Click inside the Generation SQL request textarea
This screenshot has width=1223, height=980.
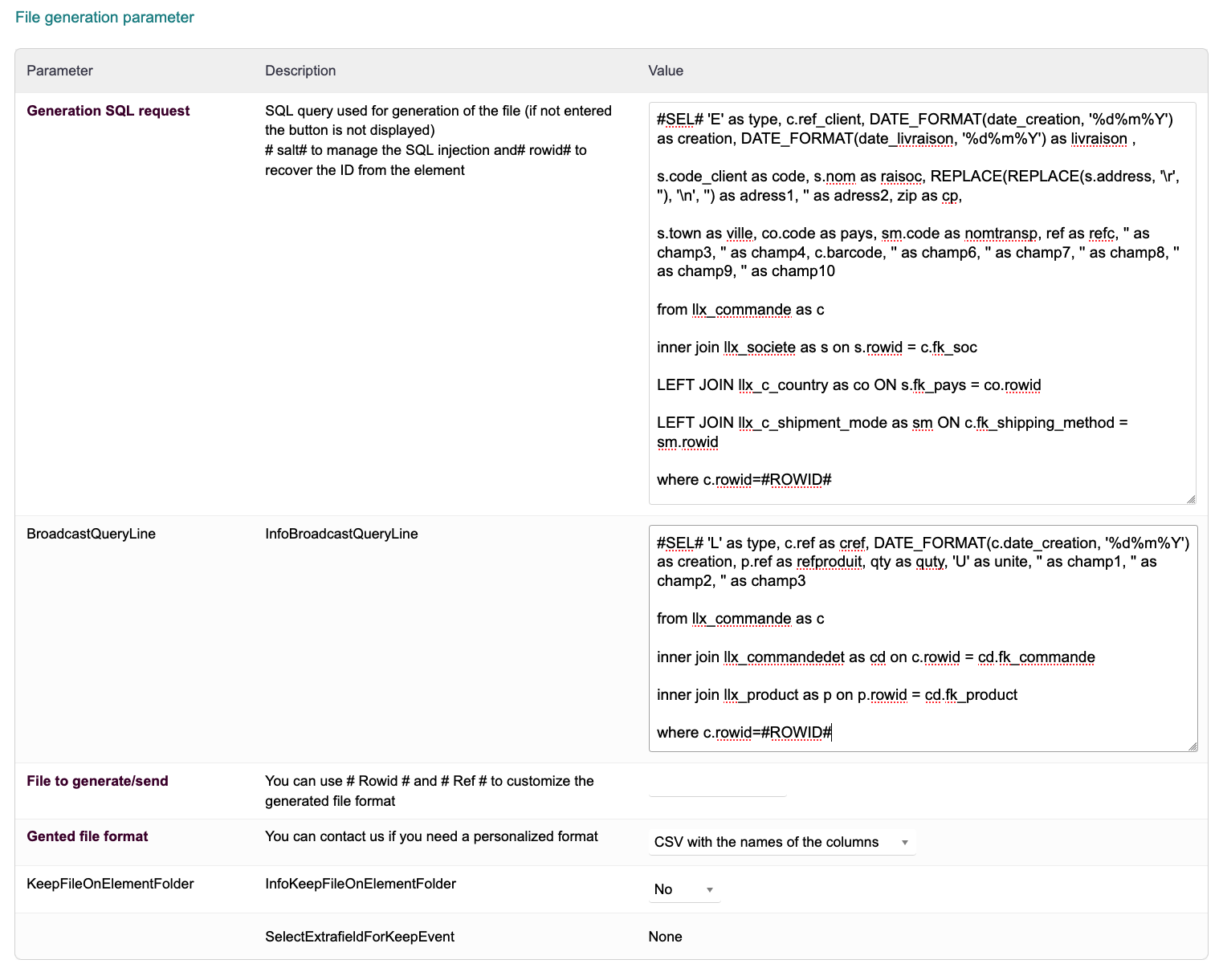click(922, 303)
